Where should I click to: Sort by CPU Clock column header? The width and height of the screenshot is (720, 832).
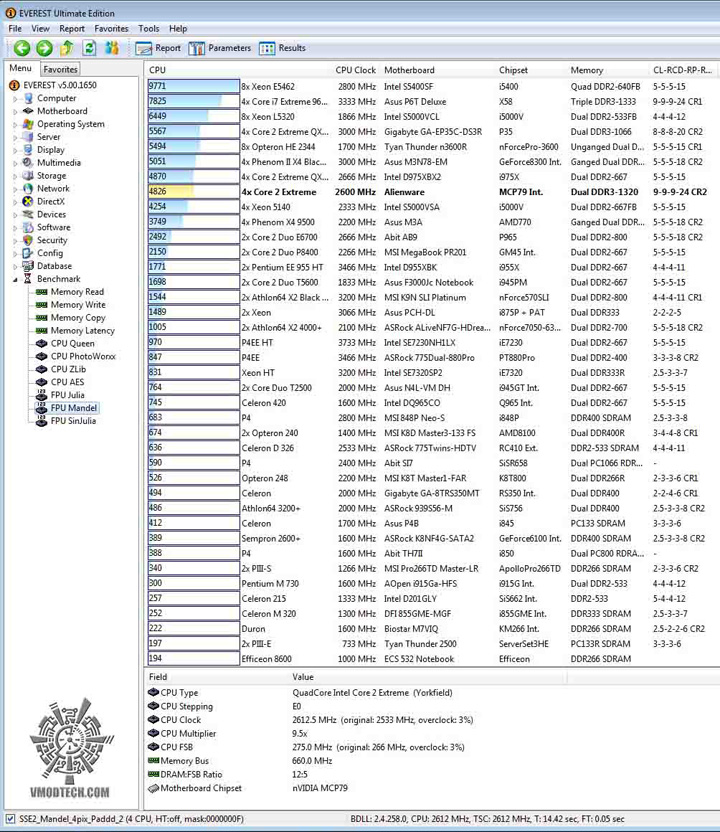355,70
